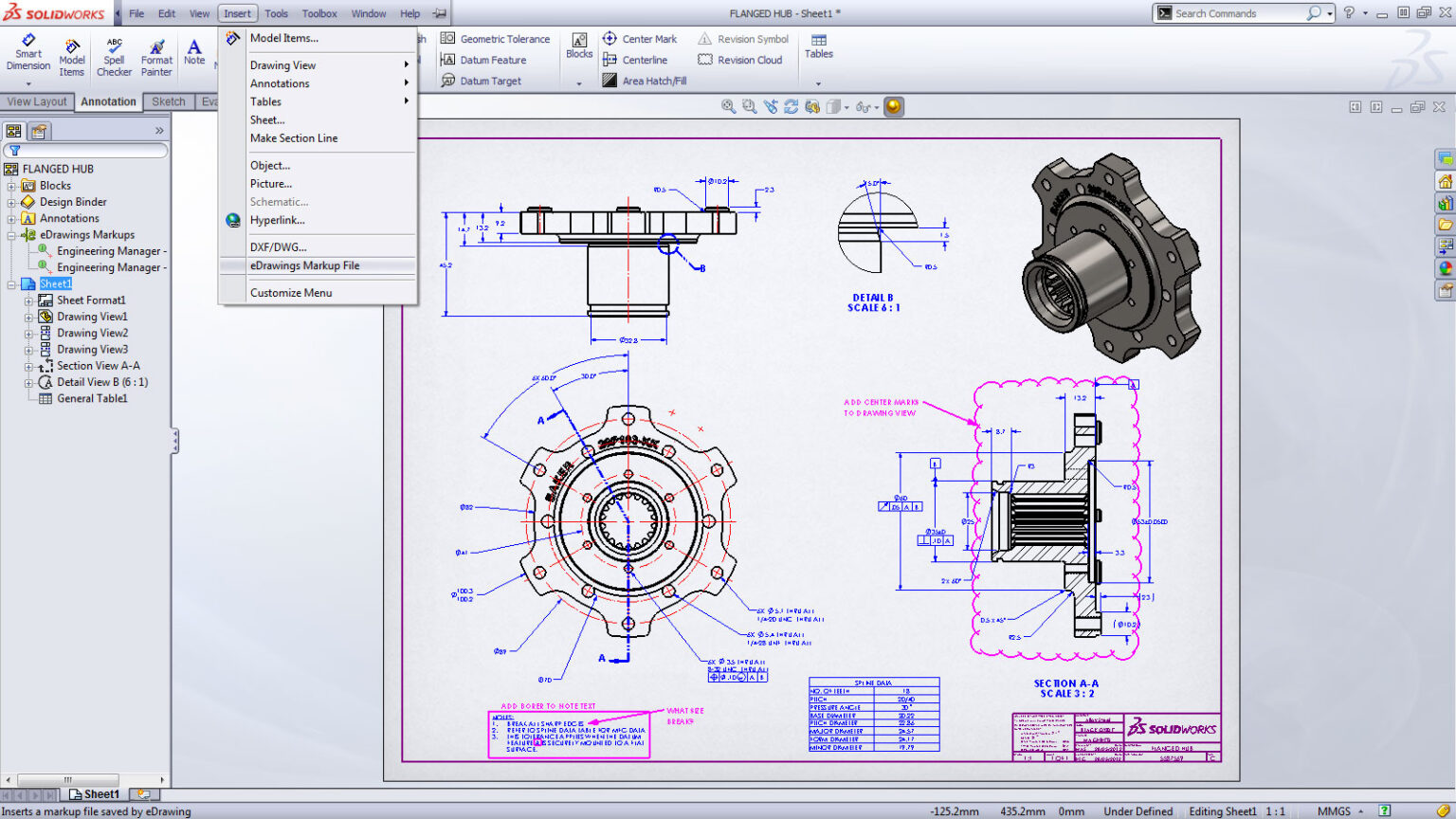Screen dimensions: 1456x819
Task: Select the Smart Dimension tool
Action: click(27, 54)
